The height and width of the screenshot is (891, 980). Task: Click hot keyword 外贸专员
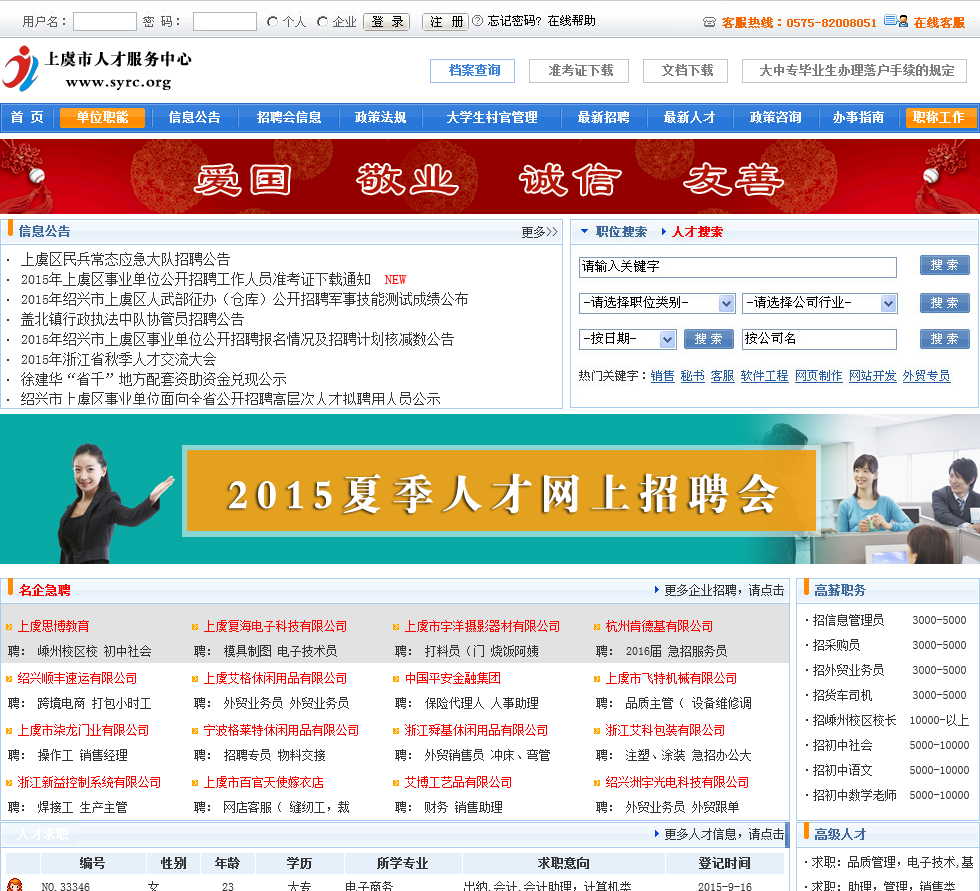(x=926, y=376)
